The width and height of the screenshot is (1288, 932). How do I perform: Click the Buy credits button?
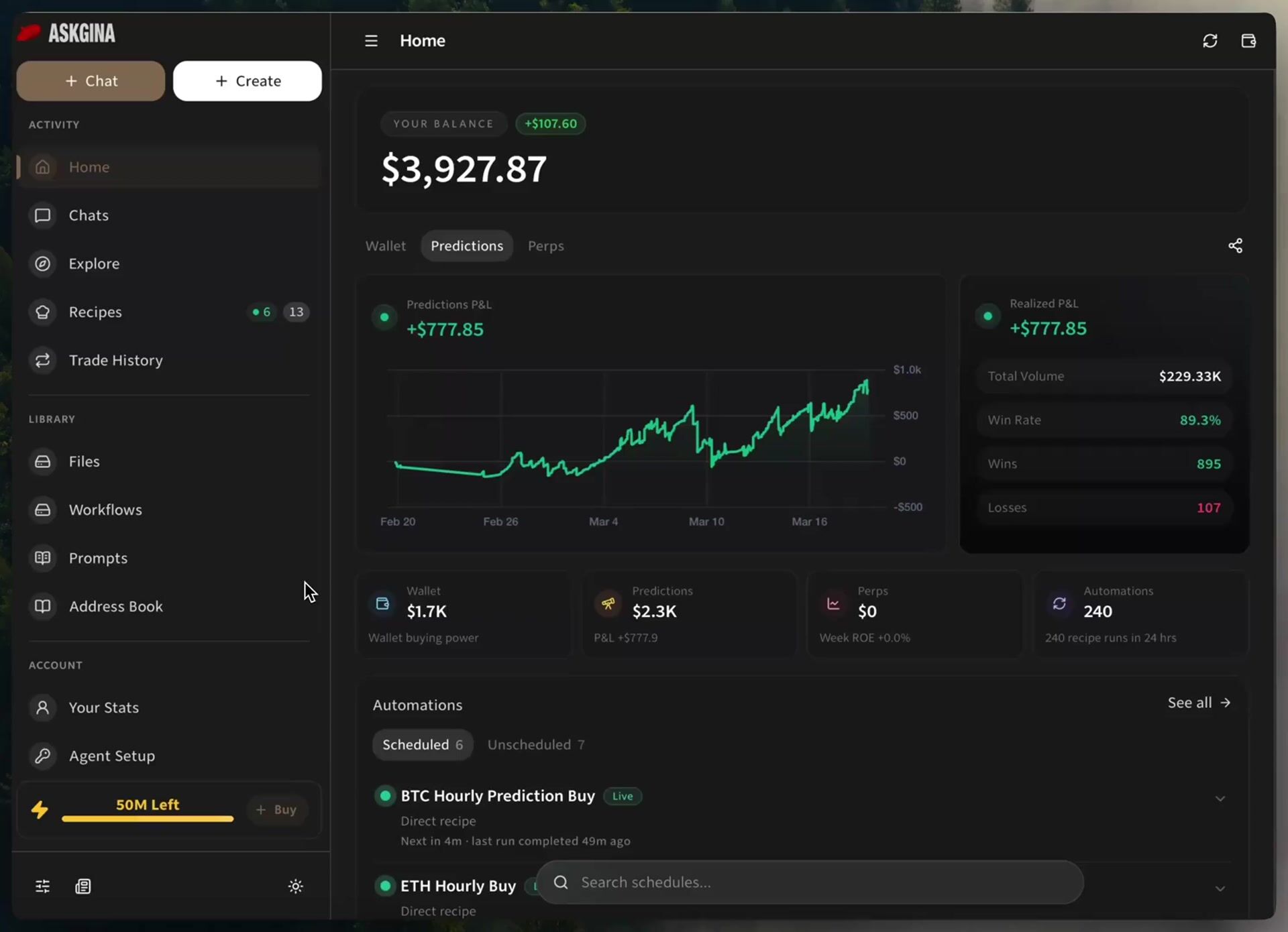(276, 809)
